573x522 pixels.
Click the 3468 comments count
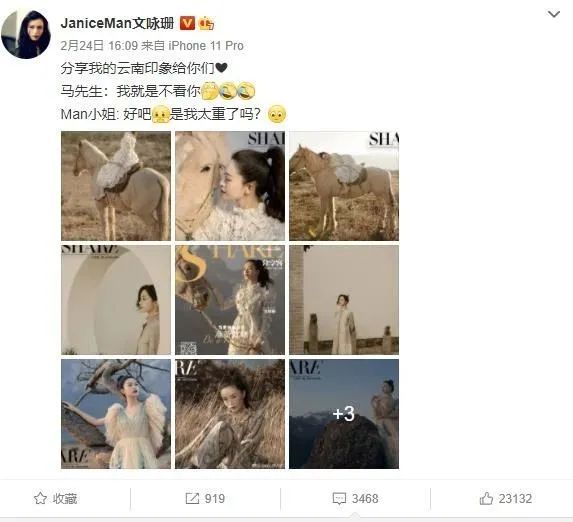point(365,499)
